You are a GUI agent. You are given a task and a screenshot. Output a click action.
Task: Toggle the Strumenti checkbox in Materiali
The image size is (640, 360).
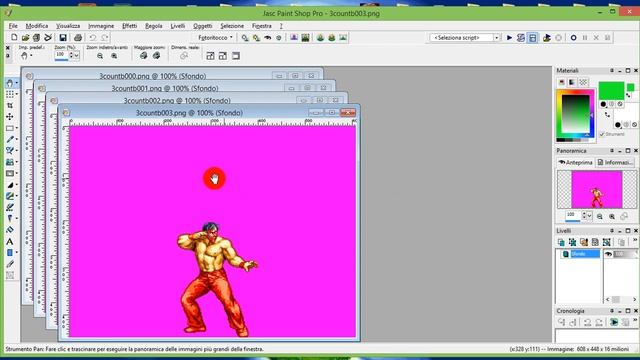coord(602,134)
